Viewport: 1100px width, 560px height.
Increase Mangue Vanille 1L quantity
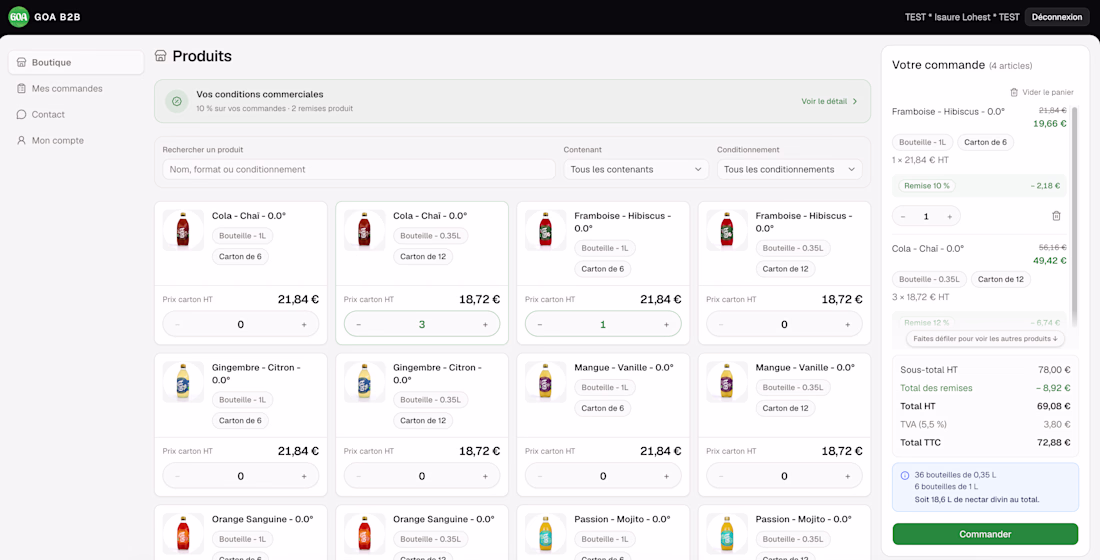(x=666, y=476)
